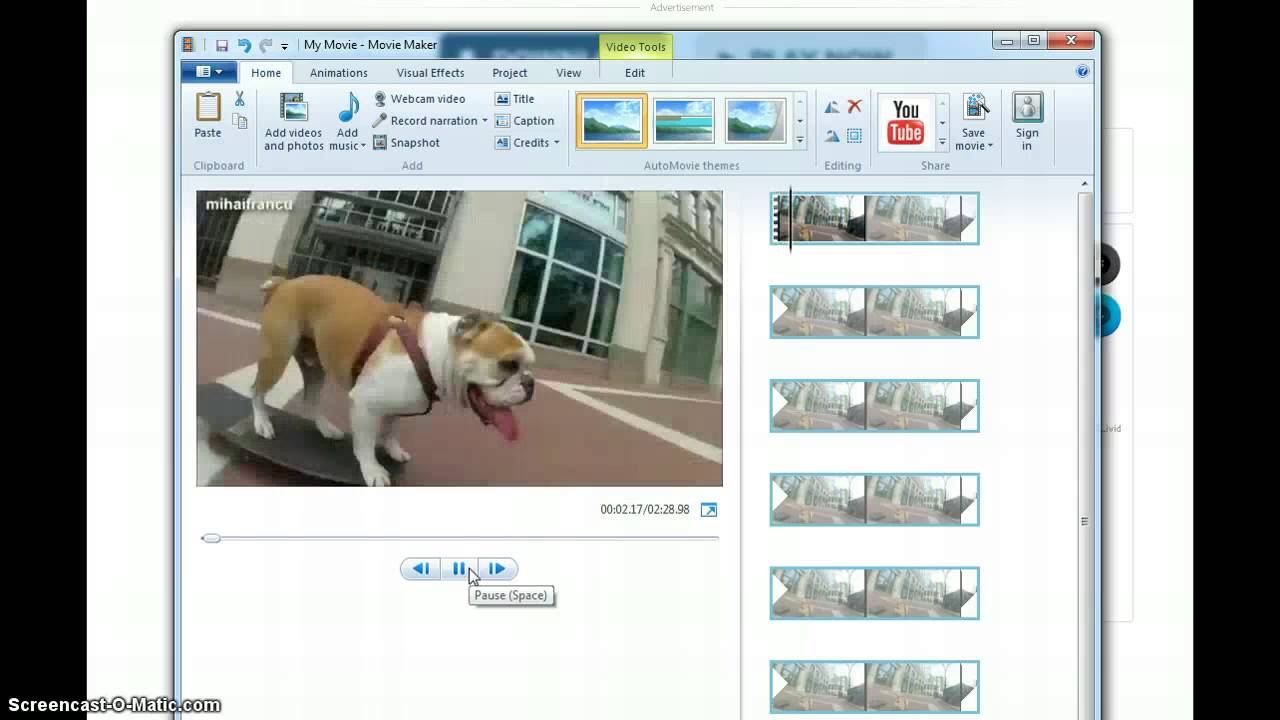Preview the movie in full screen
Viewport: 1280px width, 720px height.
(x=709, y=510)
